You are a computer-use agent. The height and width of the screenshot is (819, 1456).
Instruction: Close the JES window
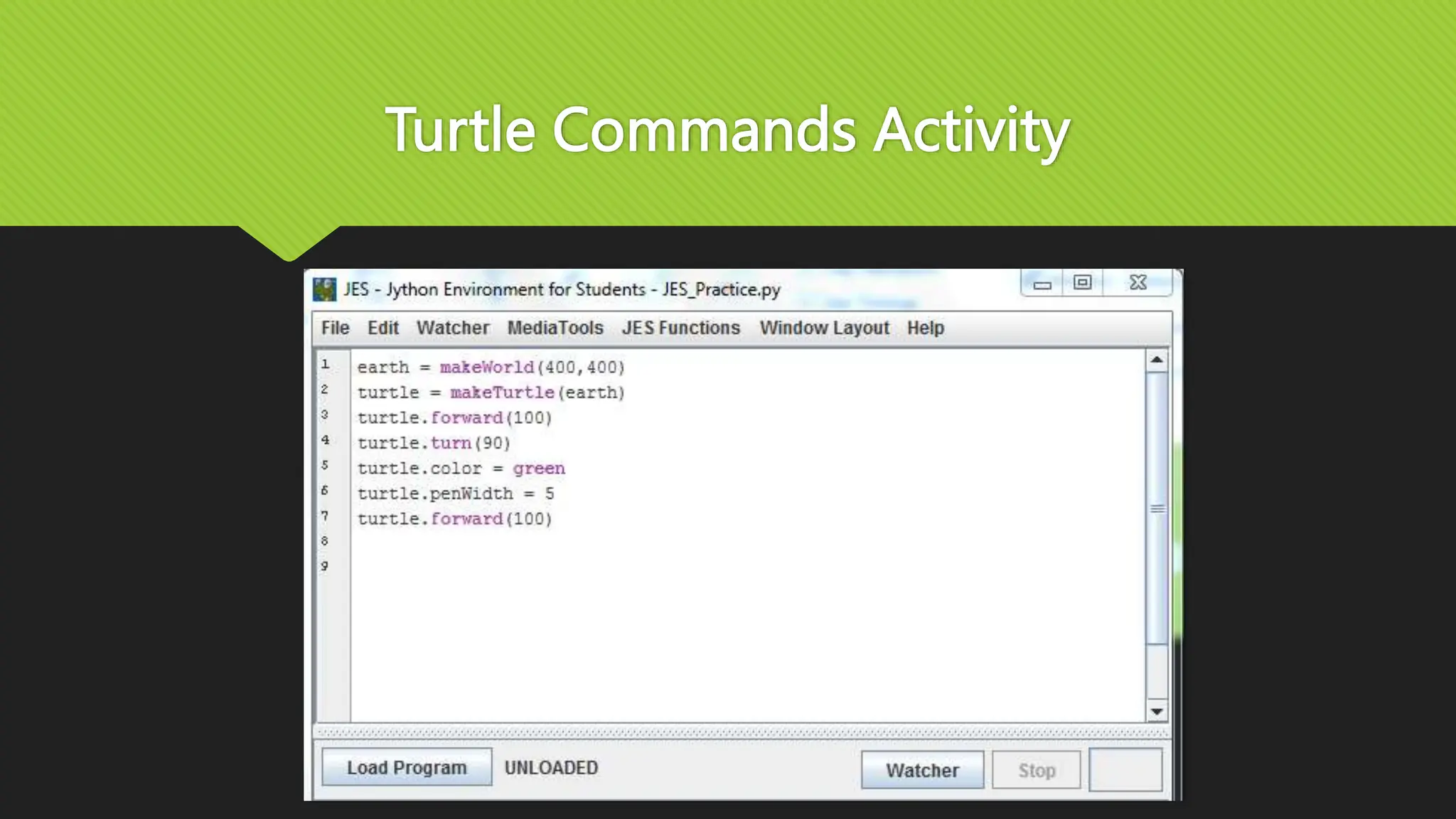coord(1137,283)
